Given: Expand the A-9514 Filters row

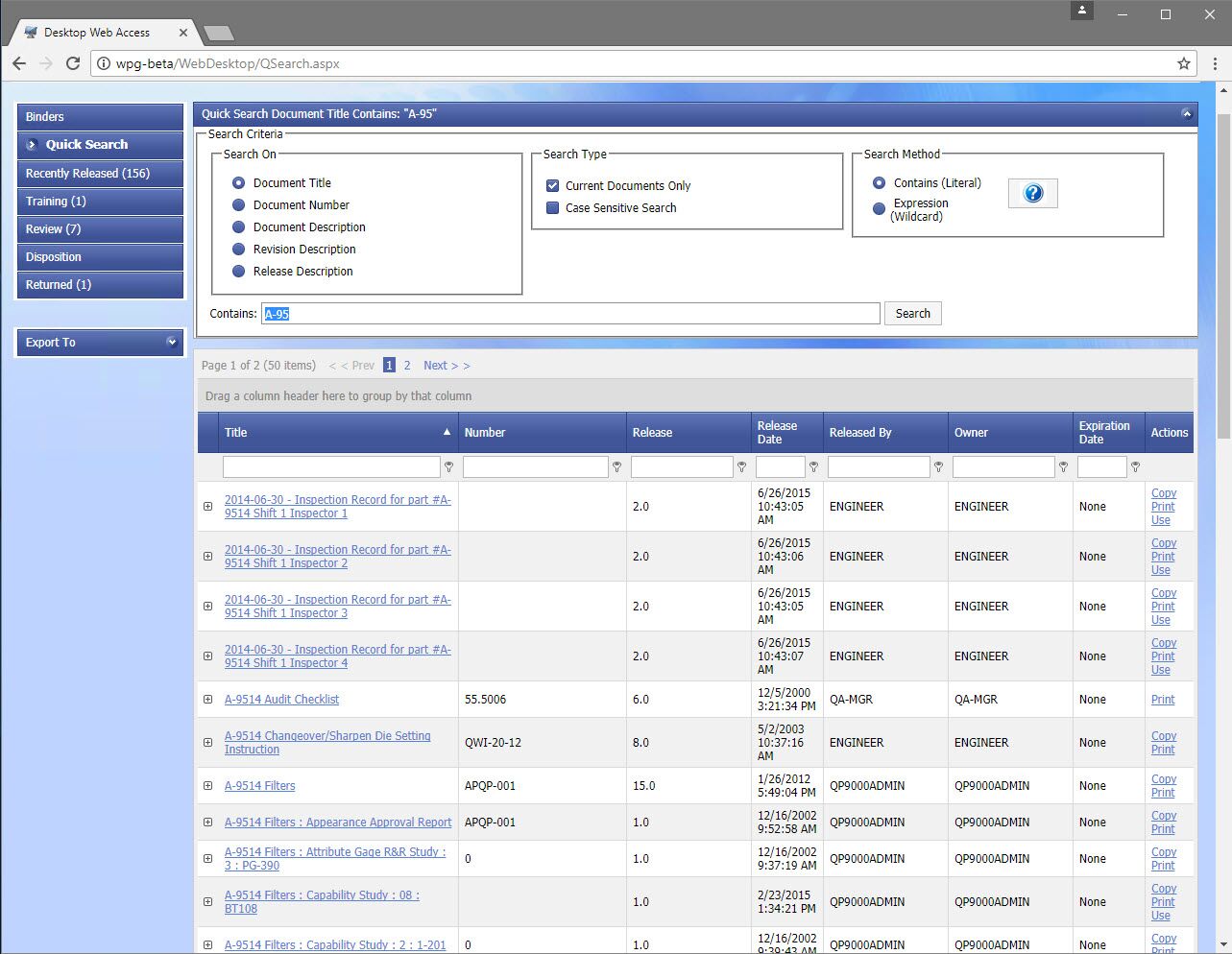Looking at the screenshot, I should [x=207, y=786].
